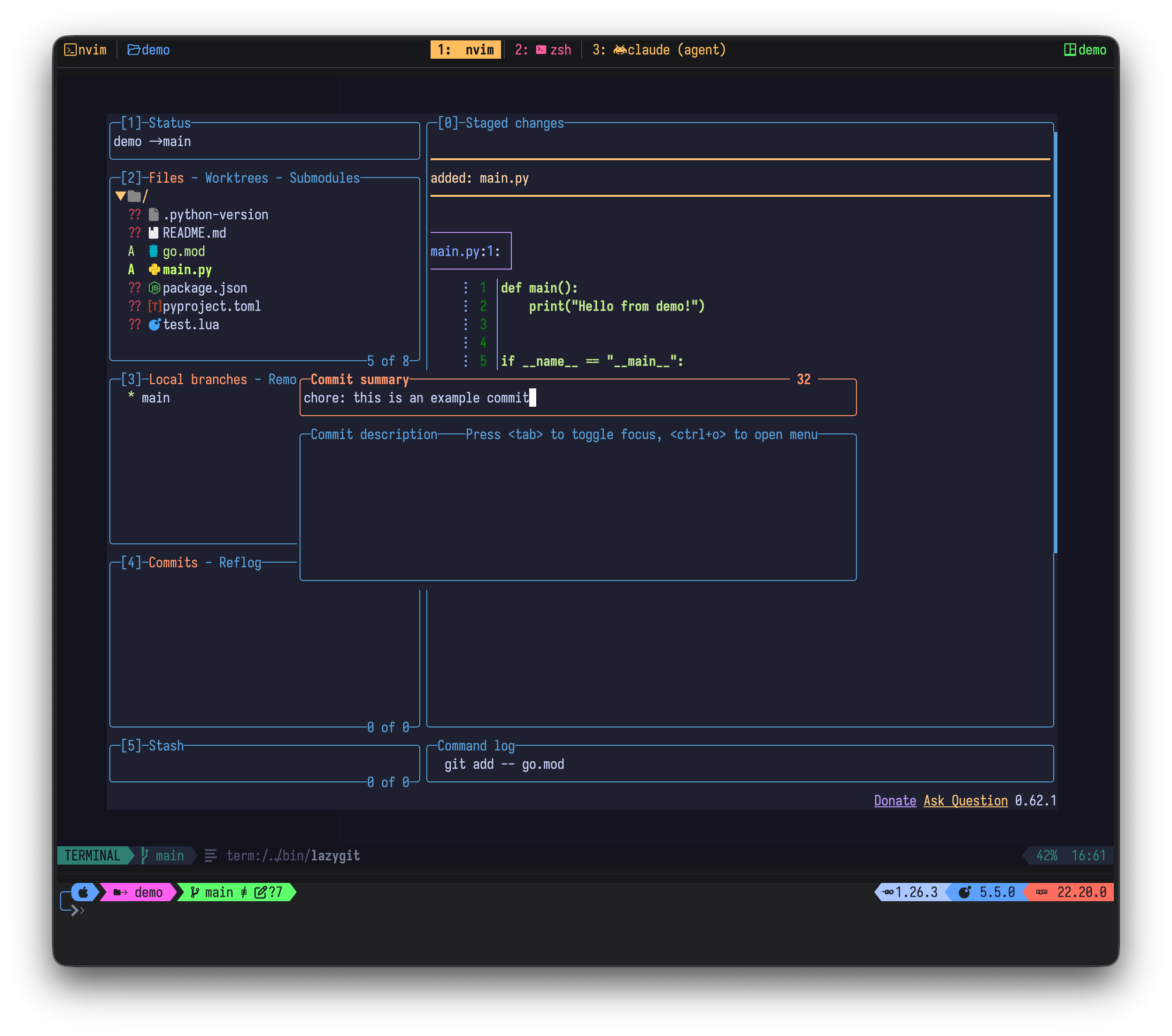1172x1036 pixels.
Task: Click the README.md file icon
Action: [x=154, y=233]
